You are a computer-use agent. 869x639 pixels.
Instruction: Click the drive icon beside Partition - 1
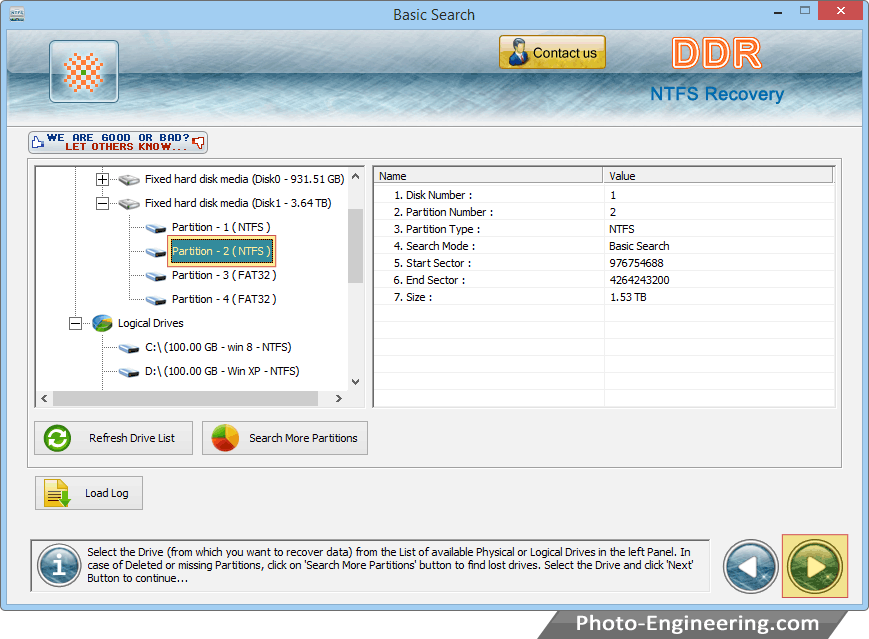pos(156,228)
